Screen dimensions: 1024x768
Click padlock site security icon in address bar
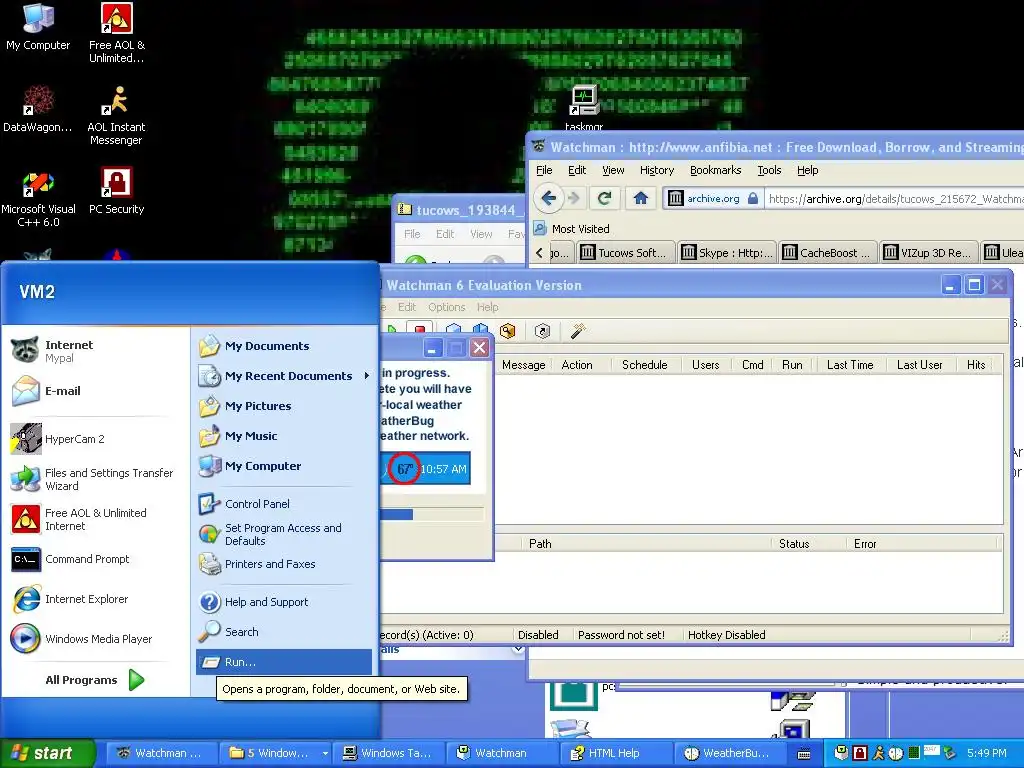tap(753, 198)
